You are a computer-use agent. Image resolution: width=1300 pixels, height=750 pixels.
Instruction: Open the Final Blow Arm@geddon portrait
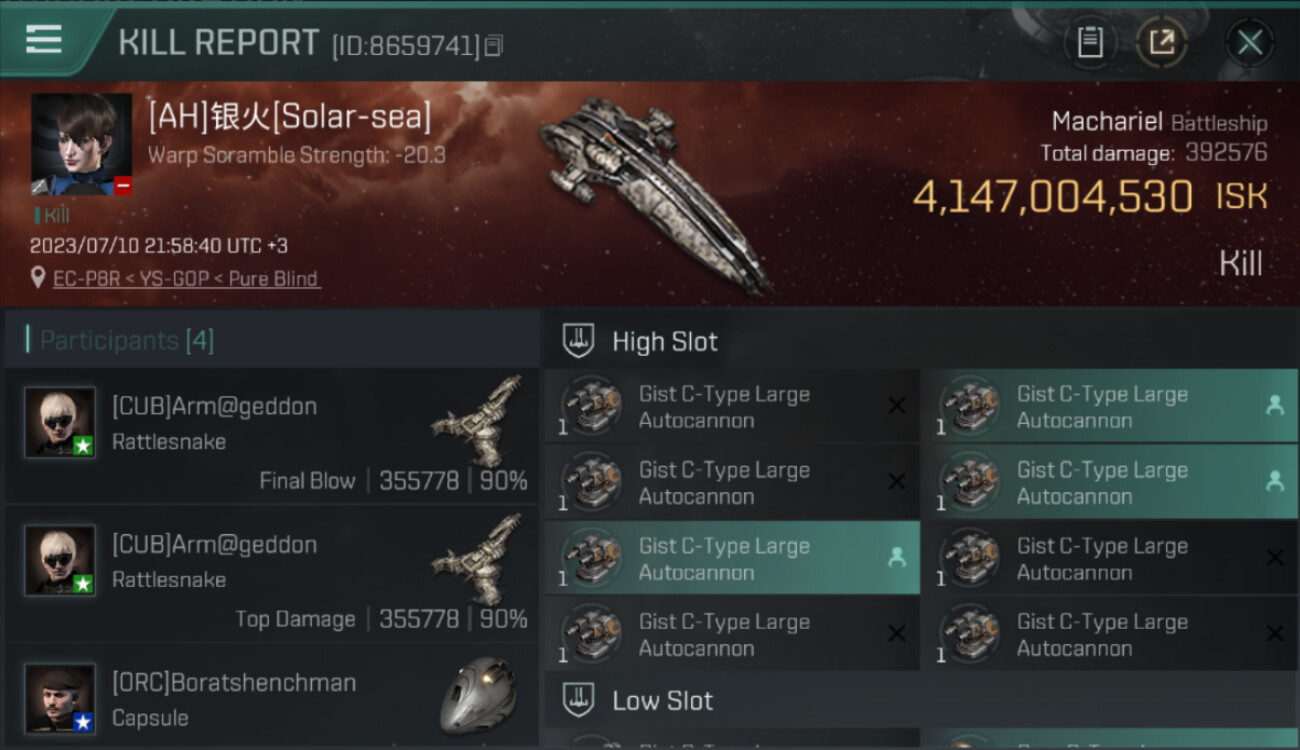click(60, 422)
